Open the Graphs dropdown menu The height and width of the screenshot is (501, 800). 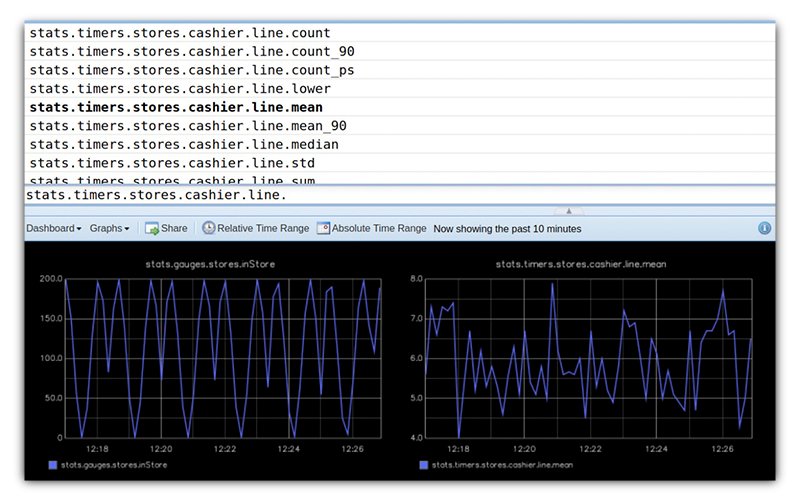109,228
